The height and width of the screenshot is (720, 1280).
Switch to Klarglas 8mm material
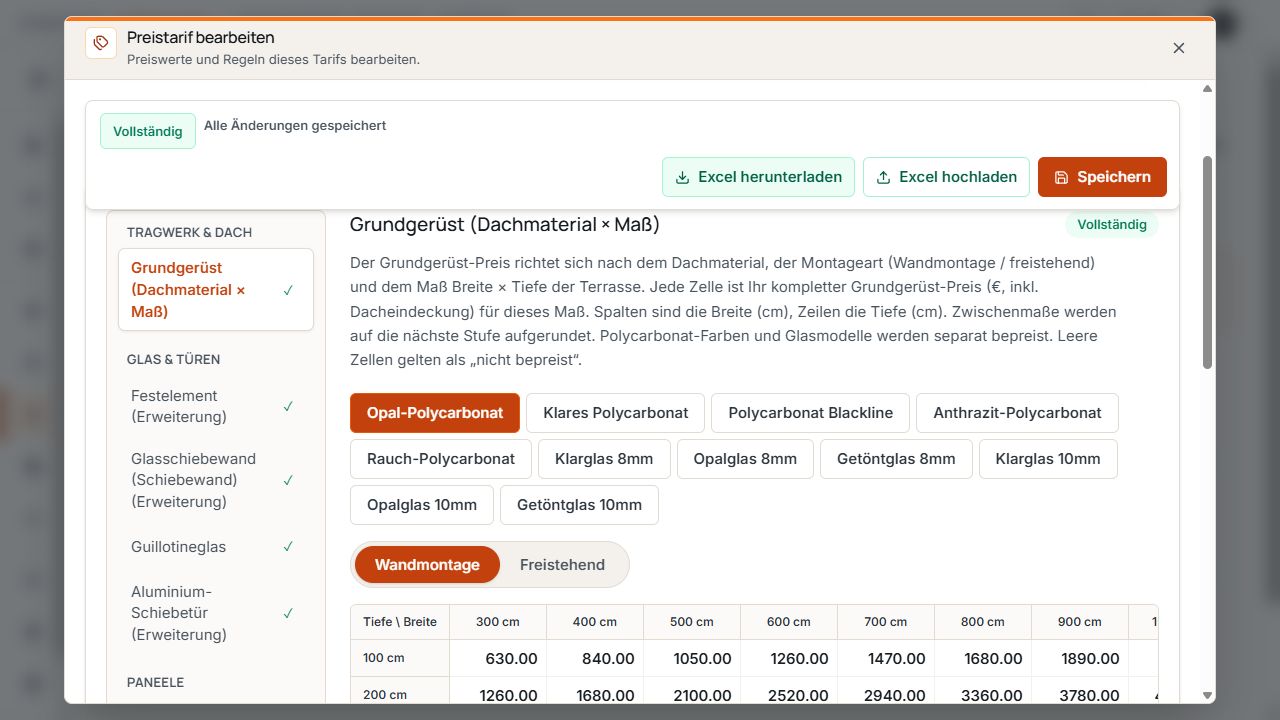(604, 459)
